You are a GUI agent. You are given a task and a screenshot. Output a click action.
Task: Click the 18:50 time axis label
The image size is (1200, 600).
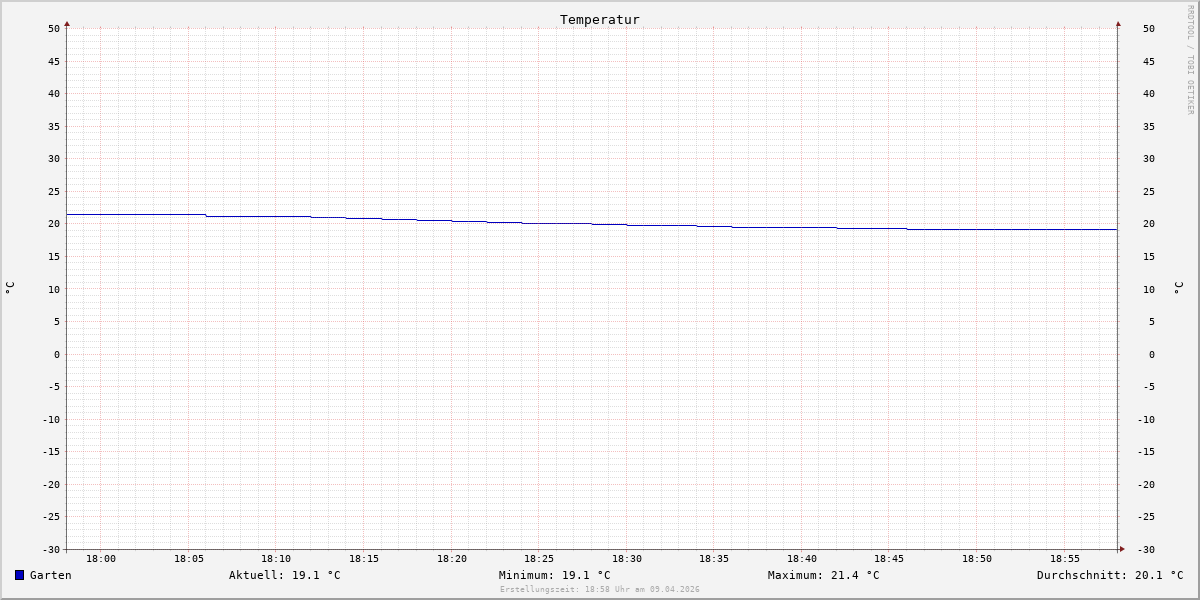tap(977, 558)
